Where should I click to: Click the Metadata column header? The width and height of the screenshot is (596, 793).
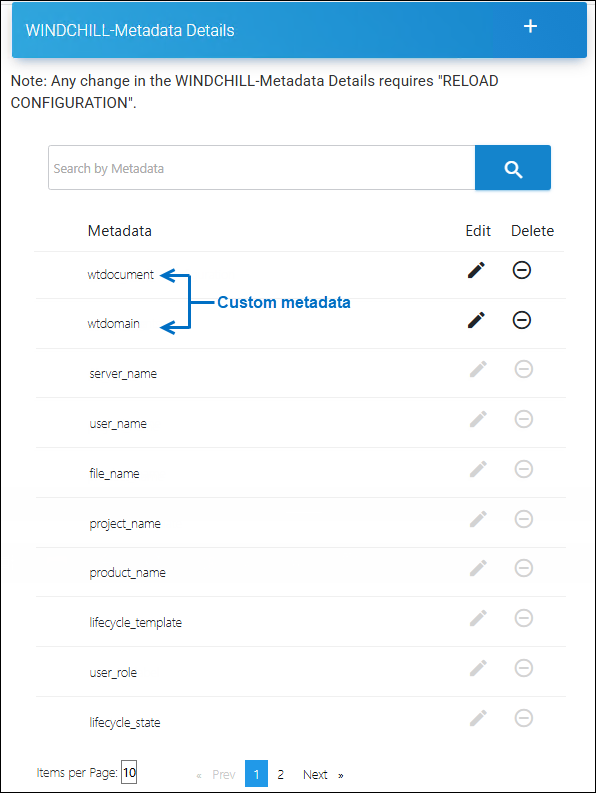(x=119, y=231)
